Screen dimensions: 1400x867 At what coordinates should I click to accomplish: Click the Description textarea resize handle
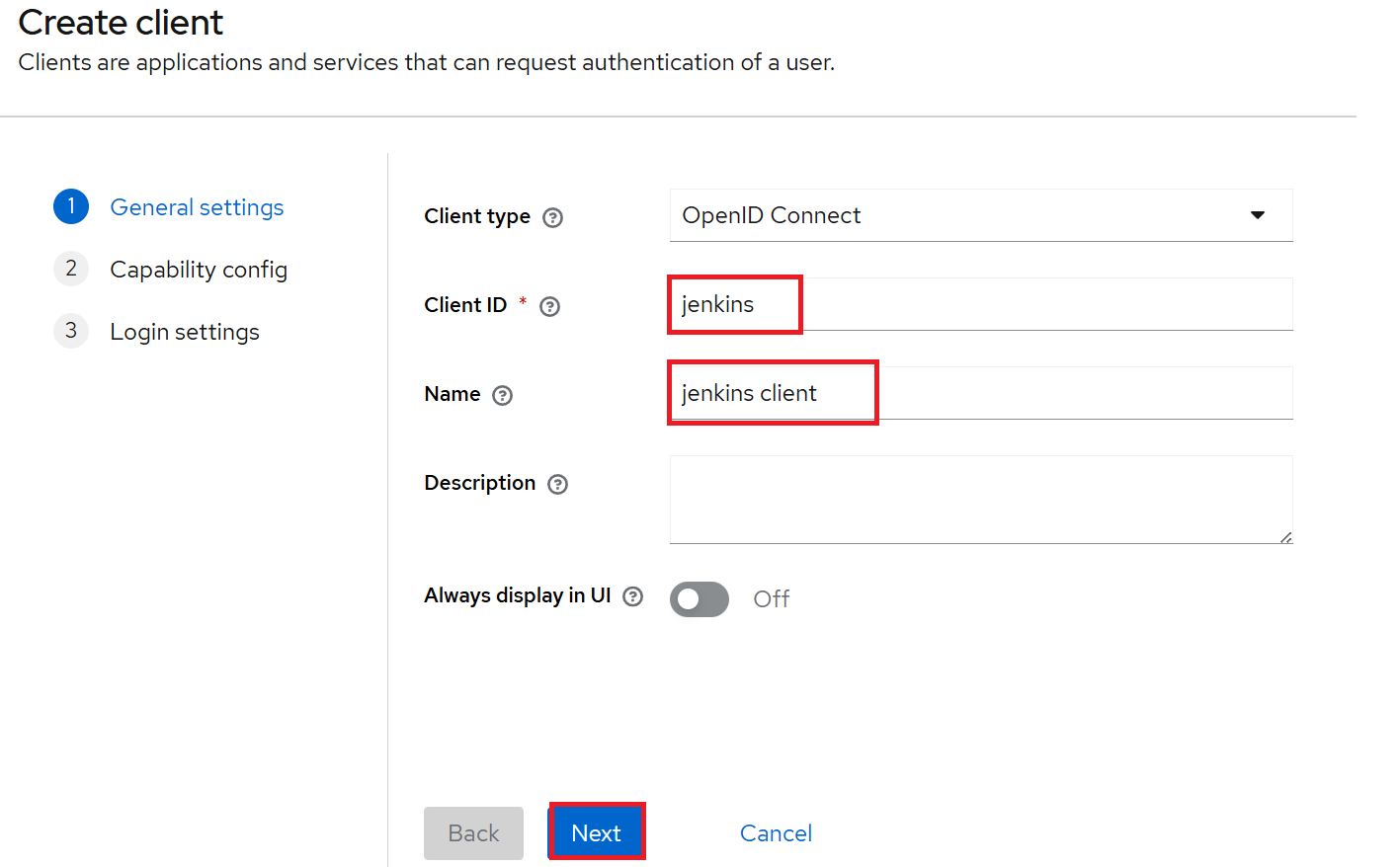pos(1285,537)
